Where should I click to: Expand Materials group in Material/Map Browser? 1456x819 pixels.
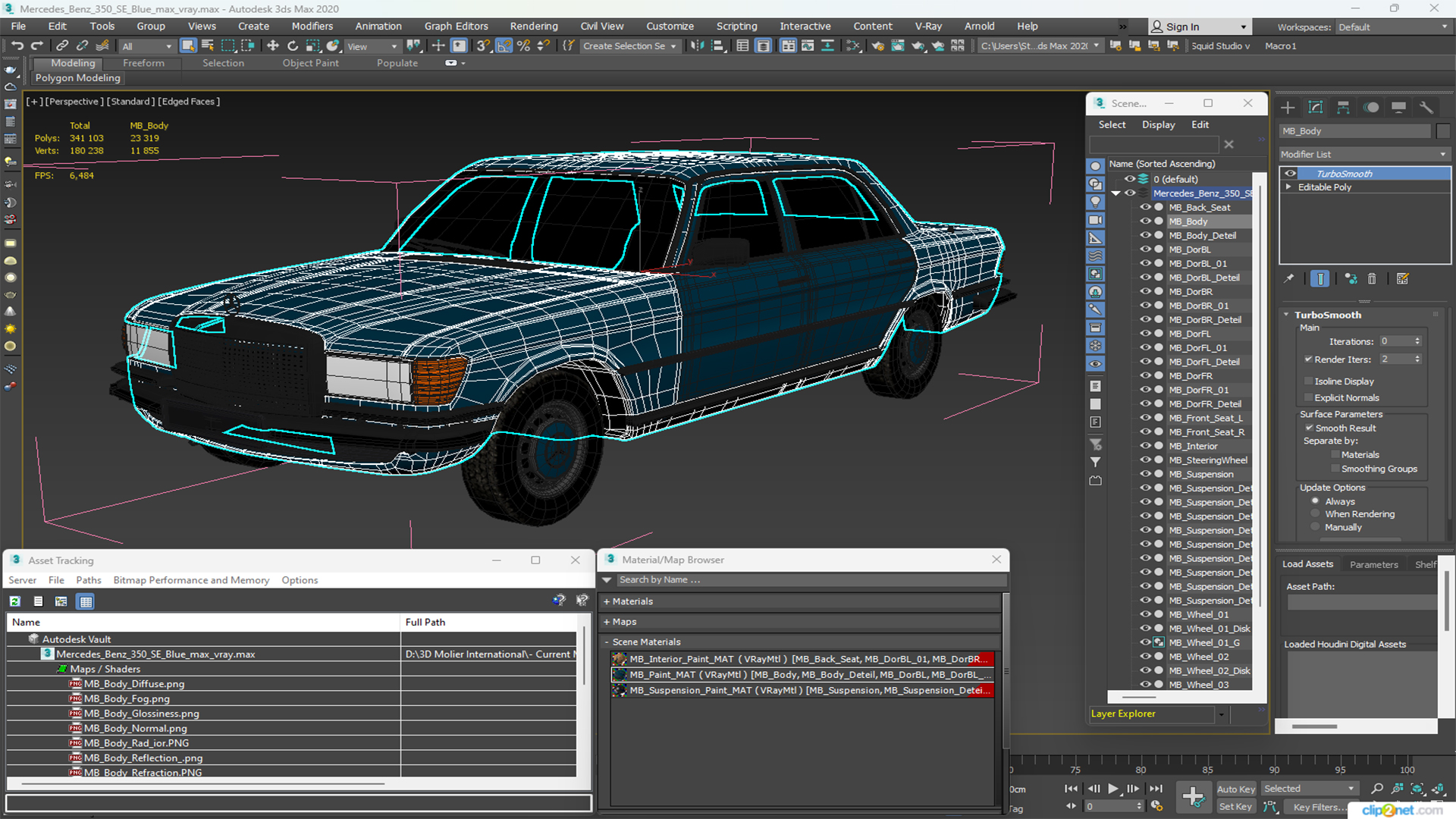tap(607, 601)
